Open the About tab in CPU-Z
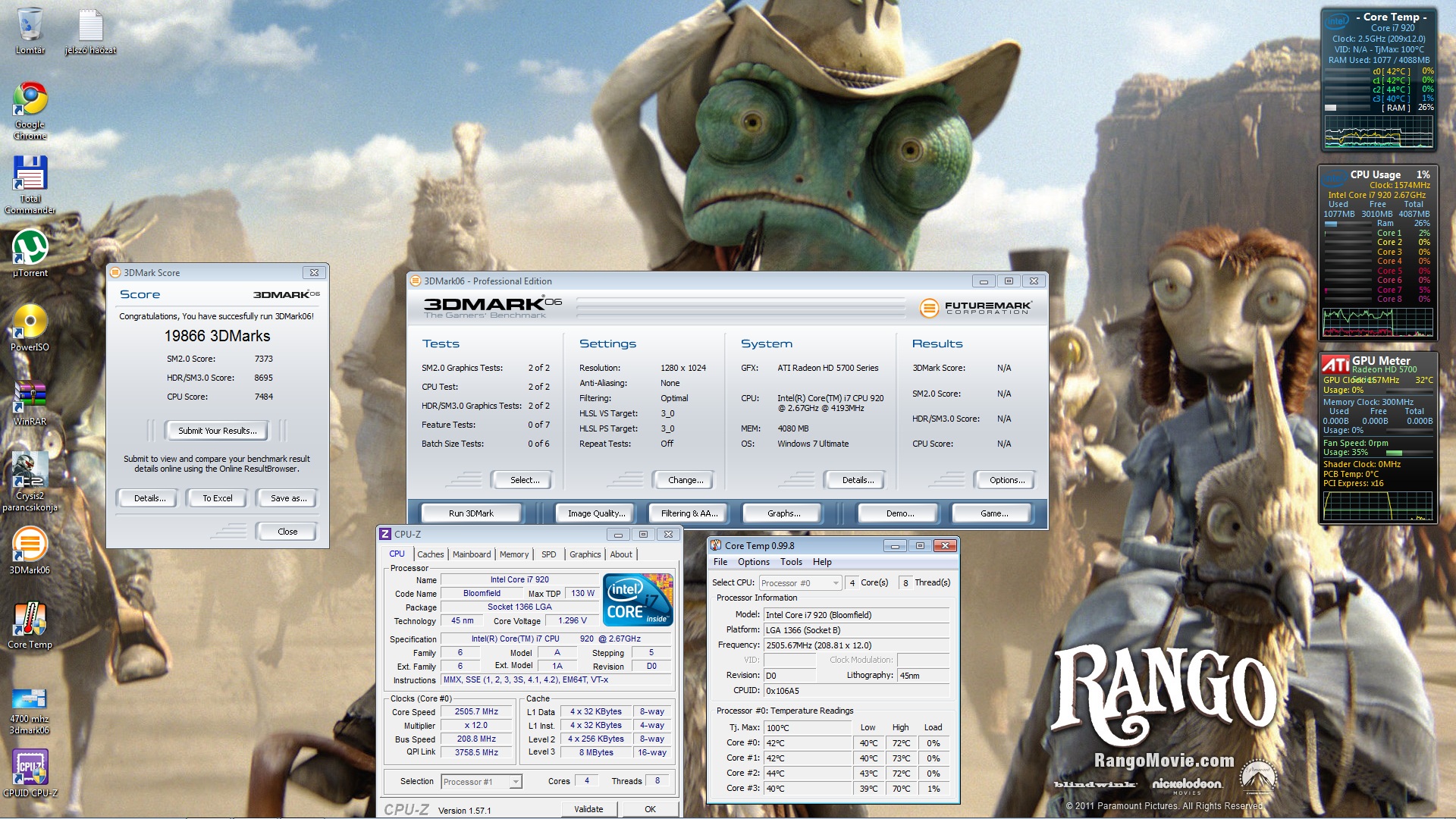The height and width of the screenshot is (819, 1456). [621, 554]
